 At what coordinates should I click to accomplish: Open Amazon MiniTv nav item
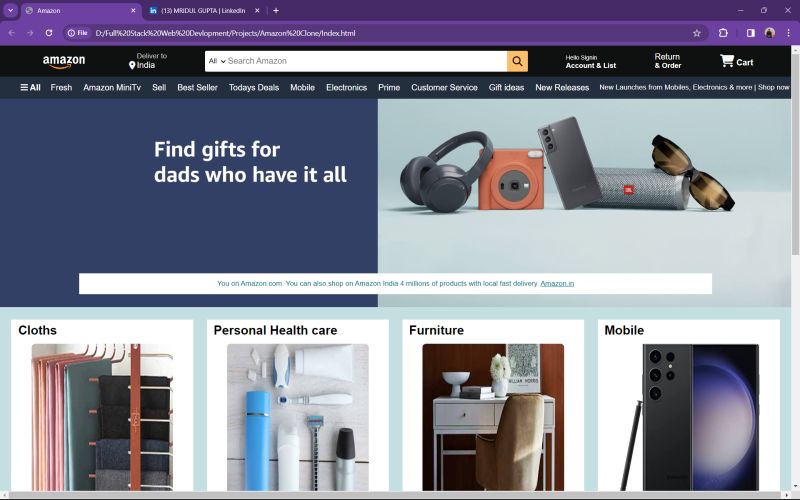[x=112, y=87]
